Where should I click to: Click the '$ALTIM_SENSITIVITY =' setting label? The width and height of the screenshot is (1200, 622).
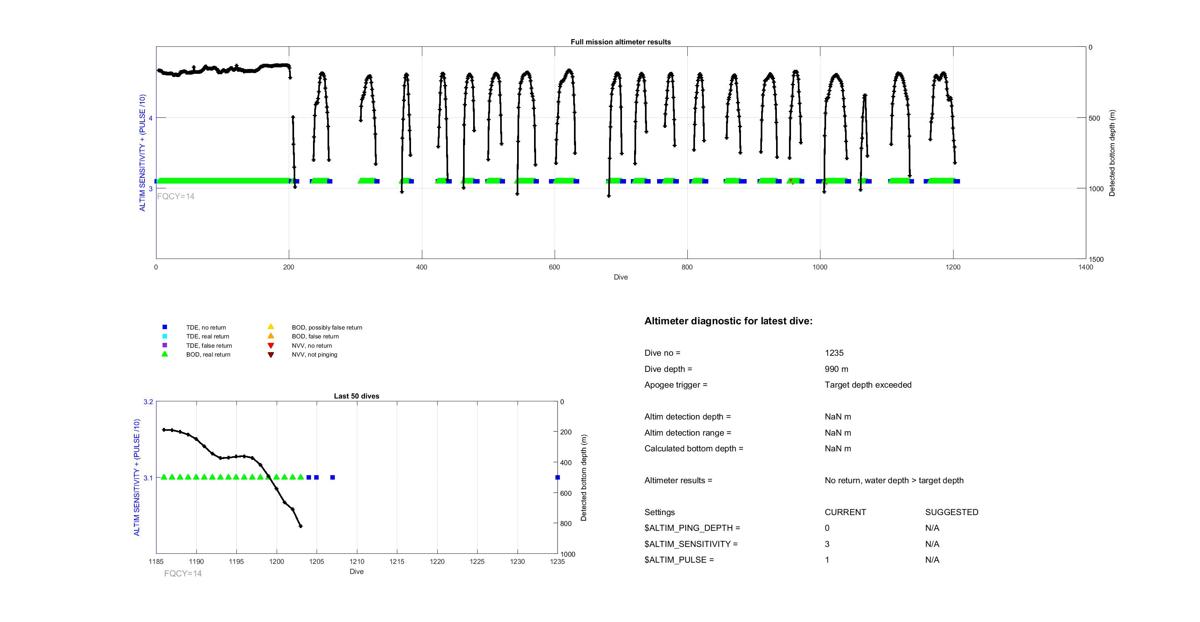point(691,544)
